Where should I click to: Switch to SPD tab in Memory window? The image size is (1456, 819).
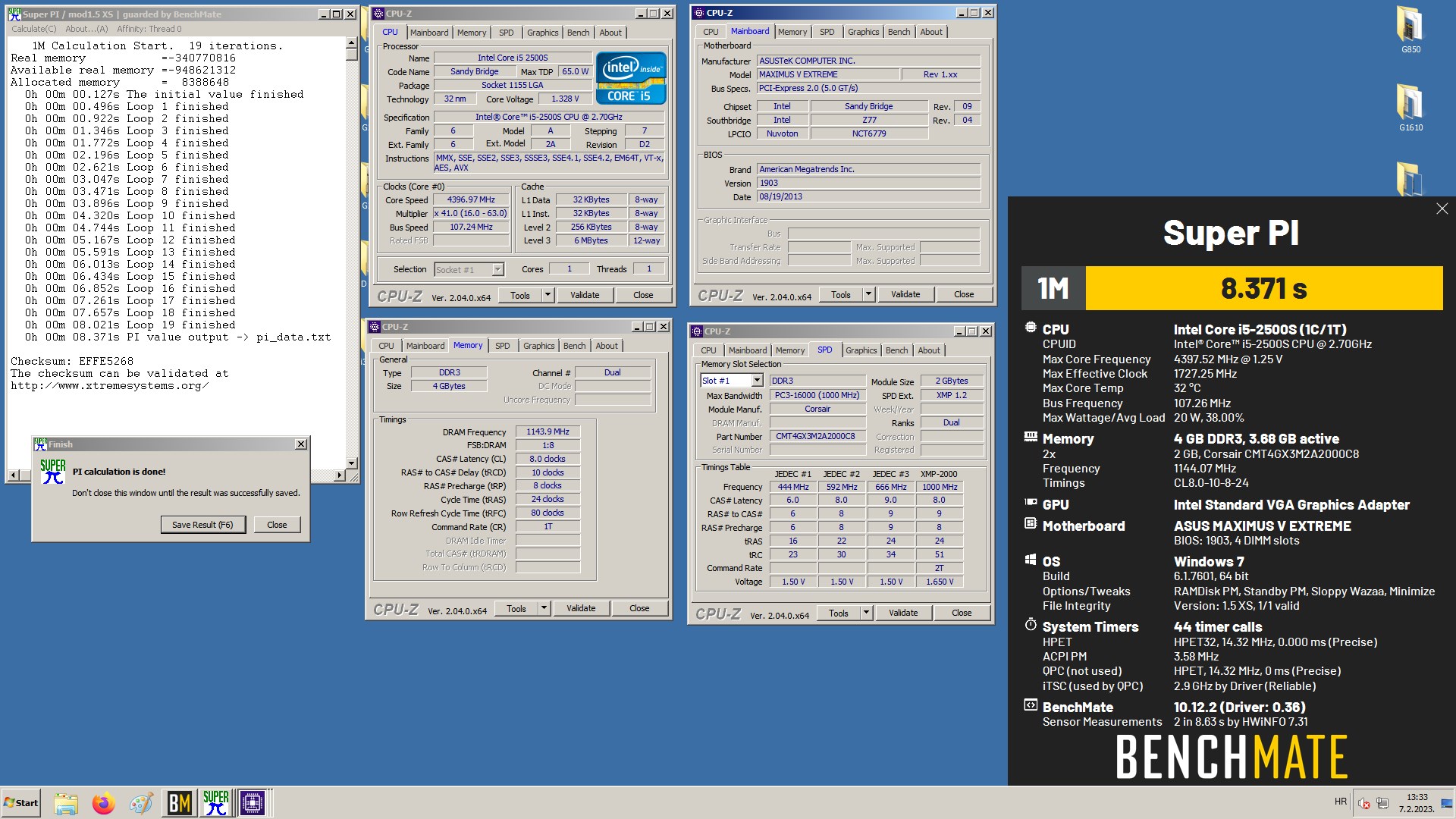pyautogui.click(x=502, y=346)
